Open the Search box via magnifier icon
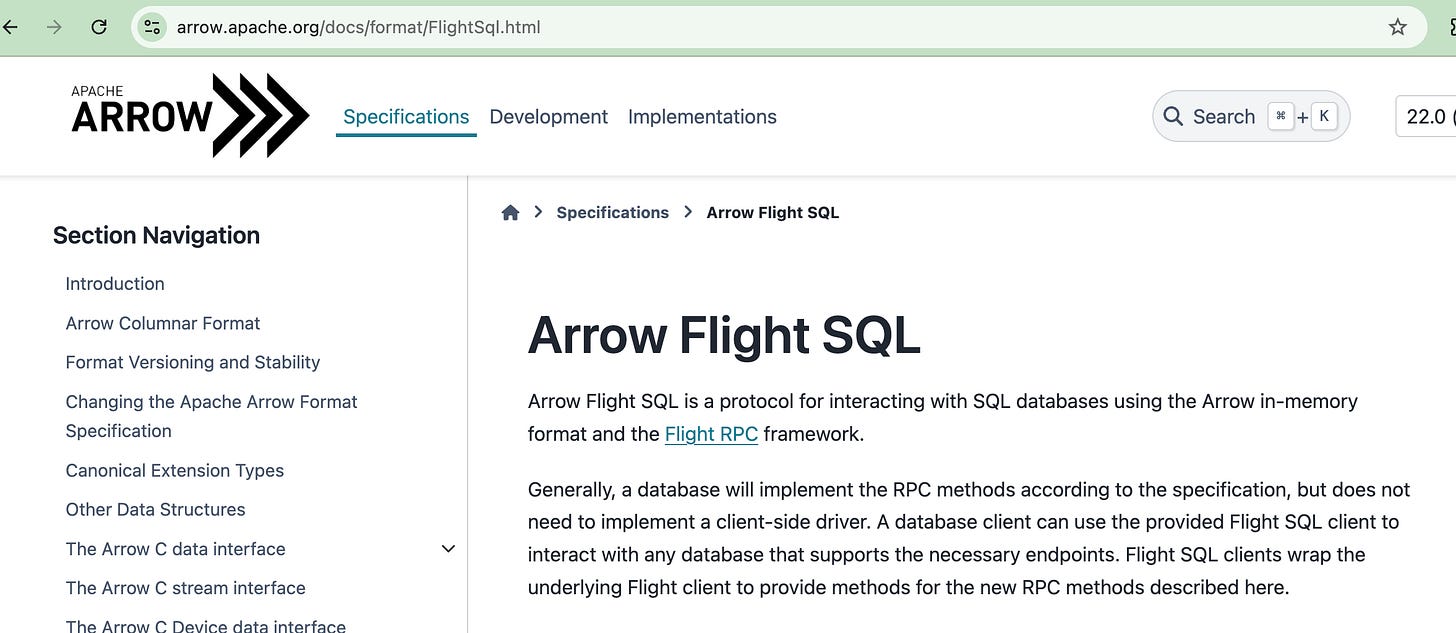The image size is (1456, 633). [1172, 116]
